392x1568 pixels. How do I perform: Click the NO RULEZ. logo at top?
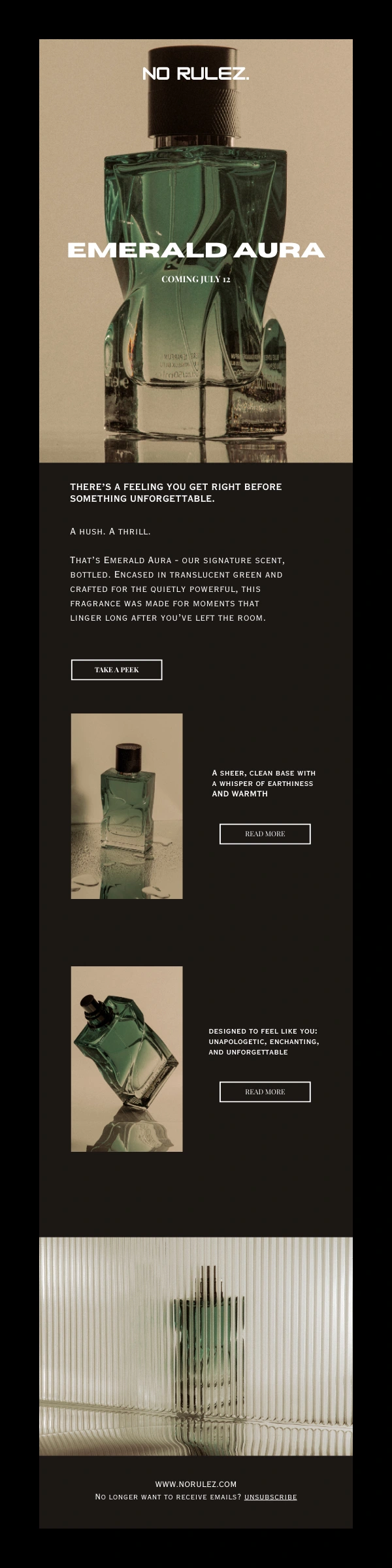(196, 74)
